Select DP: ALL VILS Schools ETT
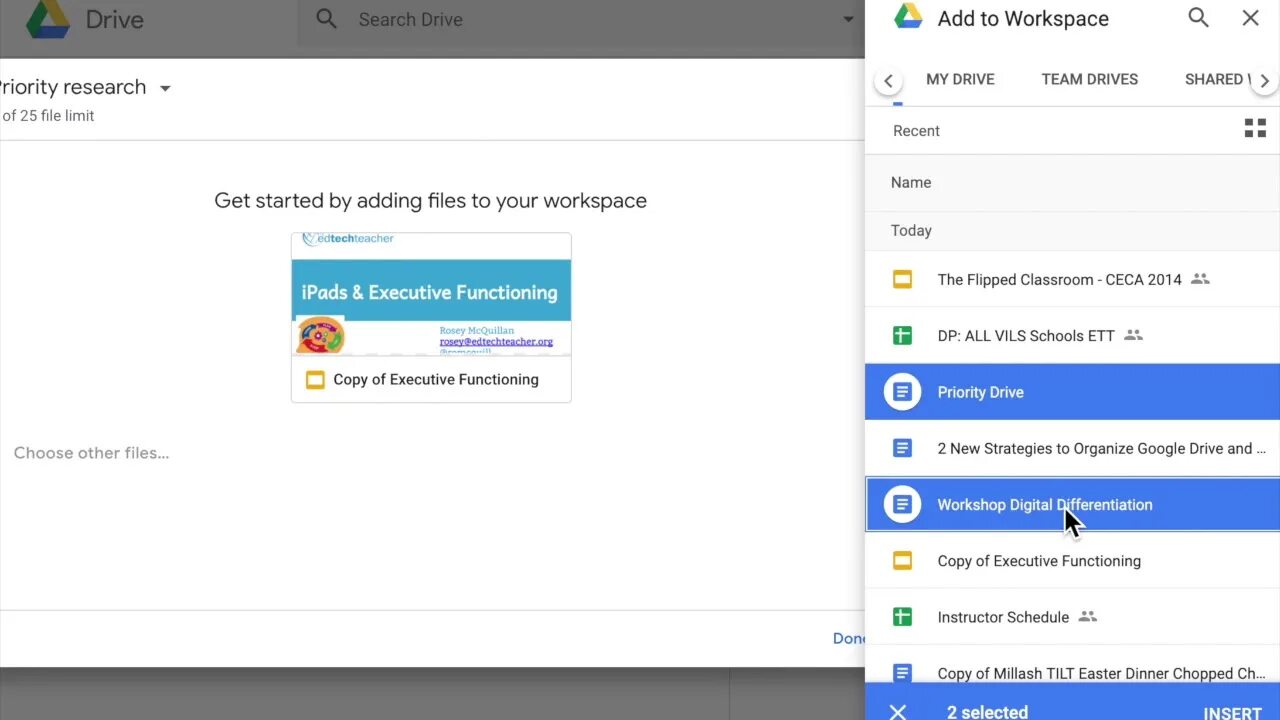The height and width of the screenshot is (720, 1280). pos(1072,336)
